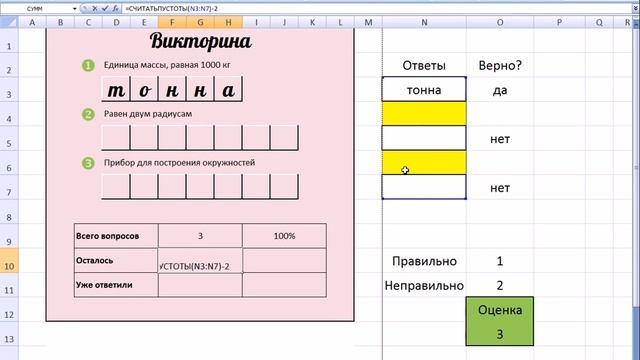Click the cell being edited showing (N3:N7)-2
This screenshot has height=360, width=640.
pos(200,260)
